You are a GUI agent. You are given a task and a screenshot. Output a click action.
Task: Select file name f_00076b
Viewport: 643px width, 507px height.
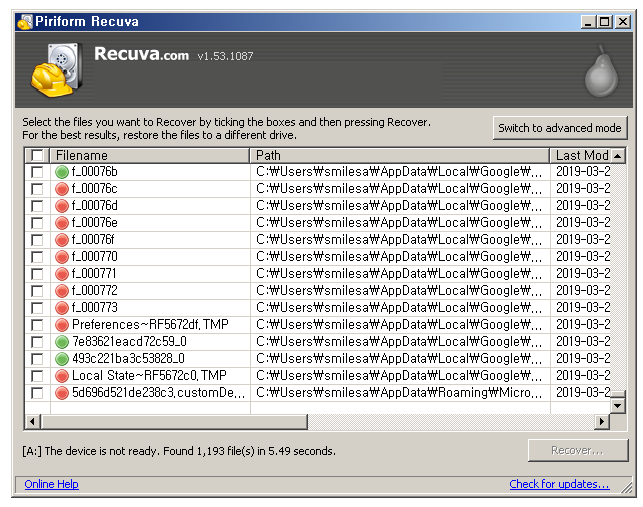tap(94, 172)
